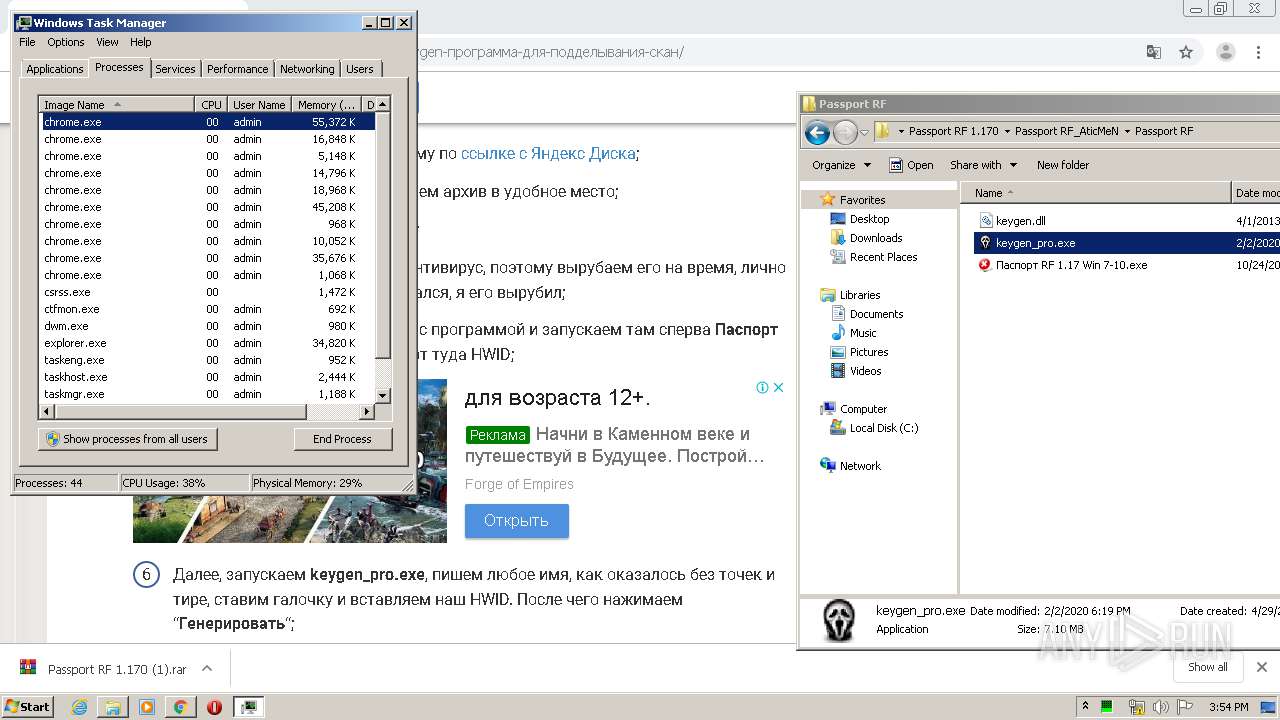
Task: Open Recent Places in Explorer sidebar
Action: coord(883,257)
